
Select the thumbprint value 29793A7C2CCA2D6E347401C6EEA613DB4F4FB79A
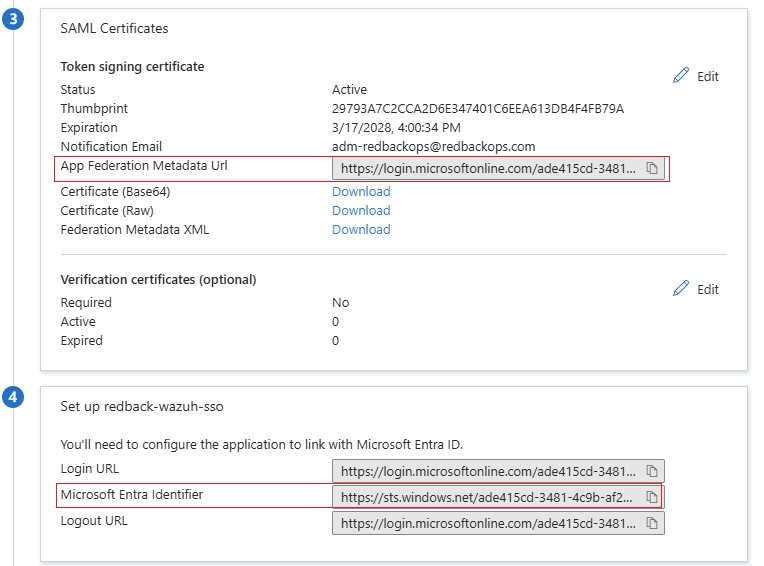click(478, 108)
